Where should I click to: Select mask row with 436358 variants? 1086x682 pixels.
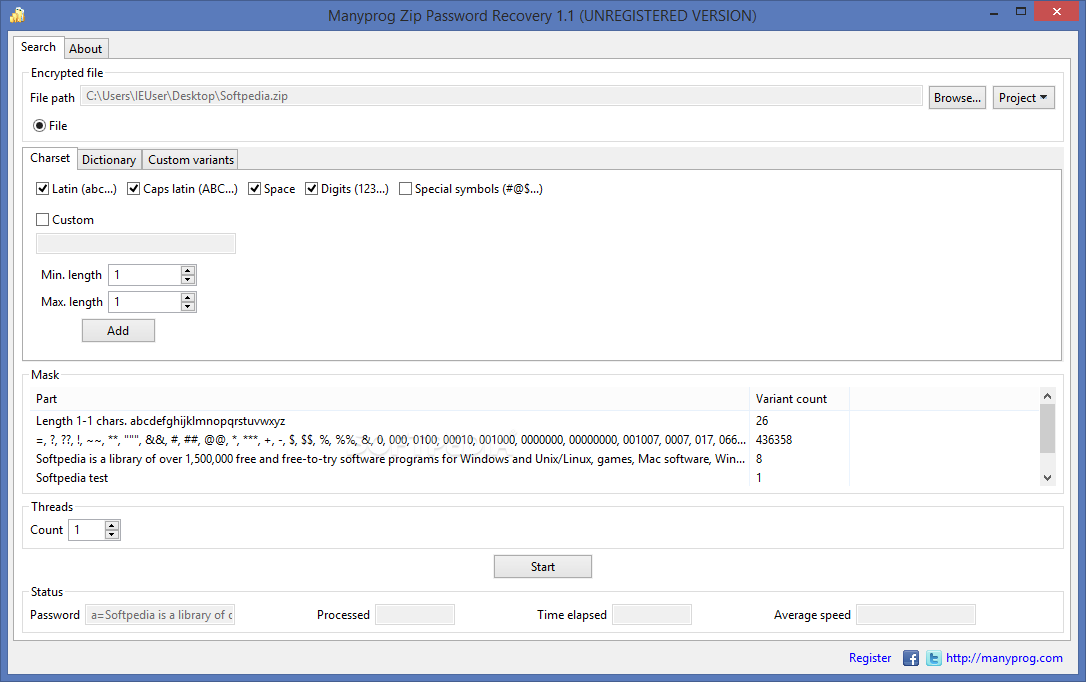[x=534, y=440]
